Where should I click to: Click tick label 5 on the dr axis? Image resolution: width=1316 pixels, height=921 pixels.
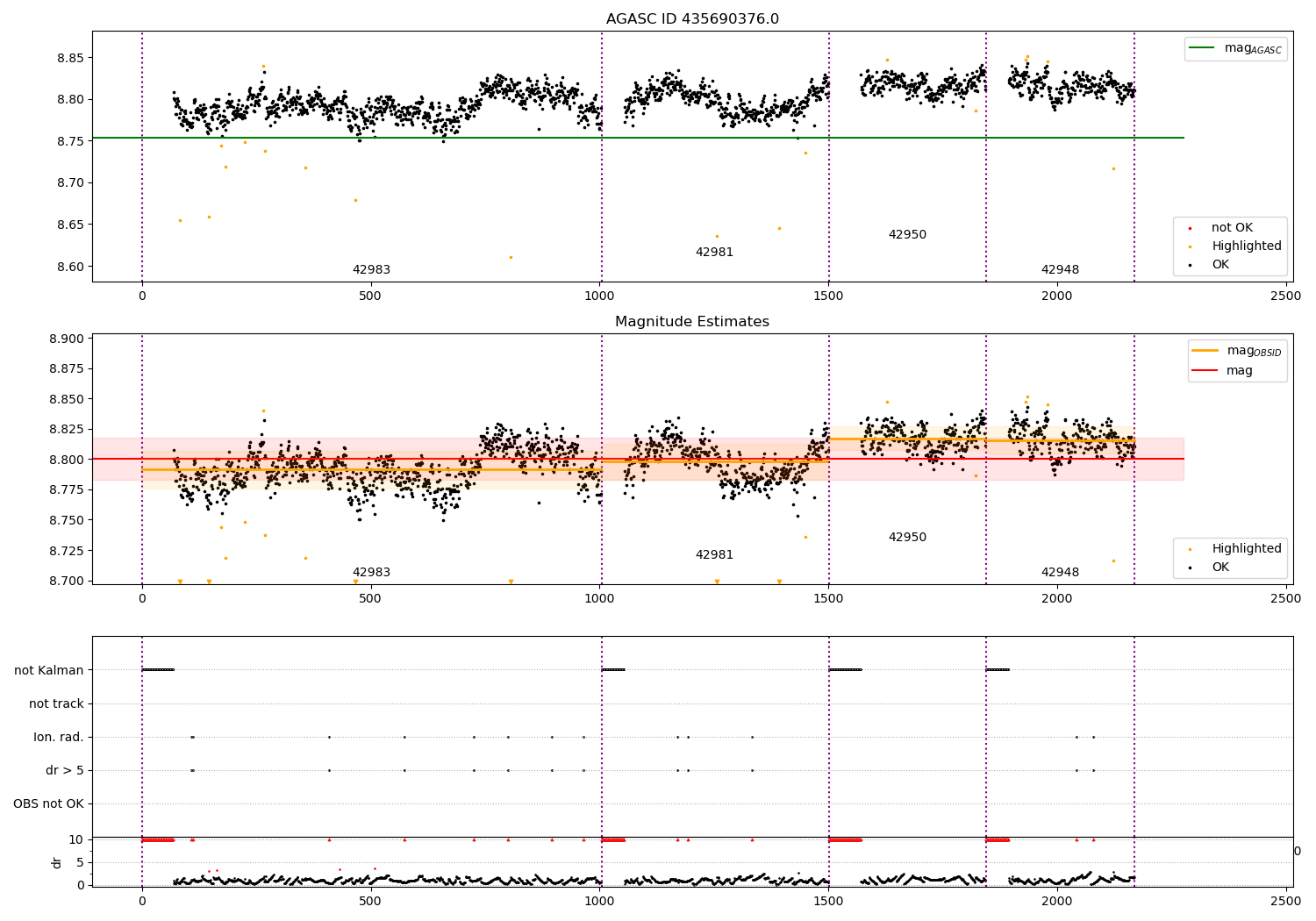[x=81, y=863]
